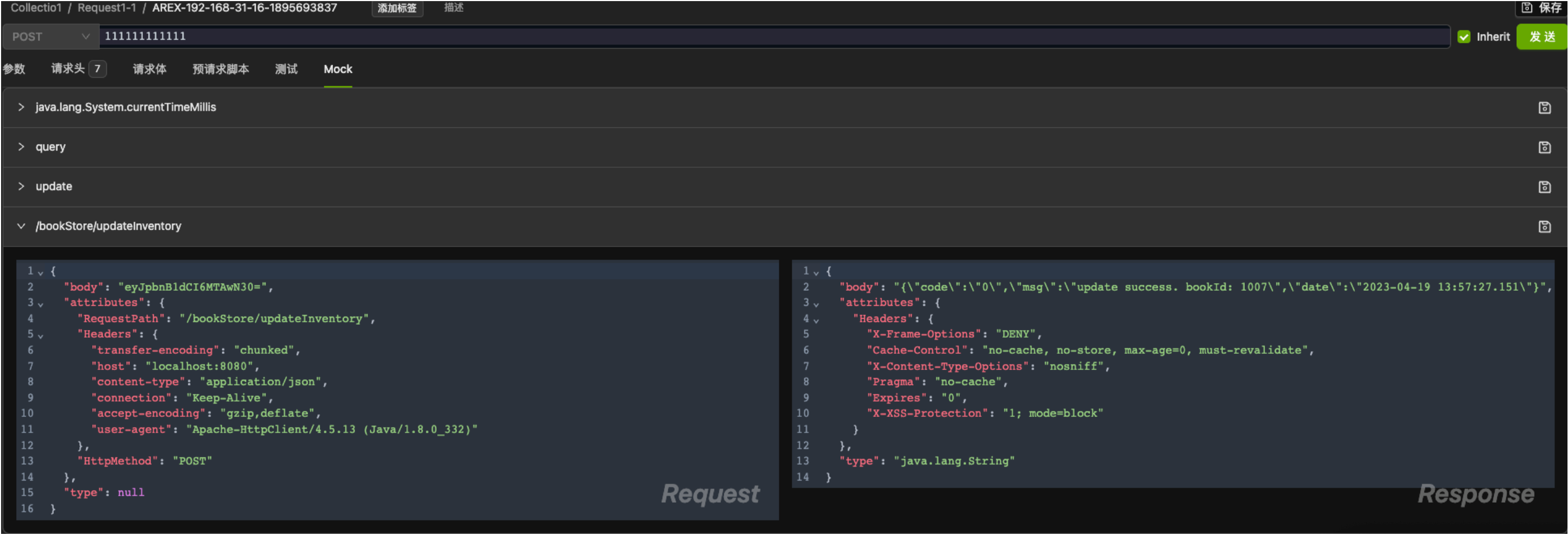This screenshot has height=534, width=1568.
Task: Toggle the Inherit checkbox
Action: tap(1464, 37)
